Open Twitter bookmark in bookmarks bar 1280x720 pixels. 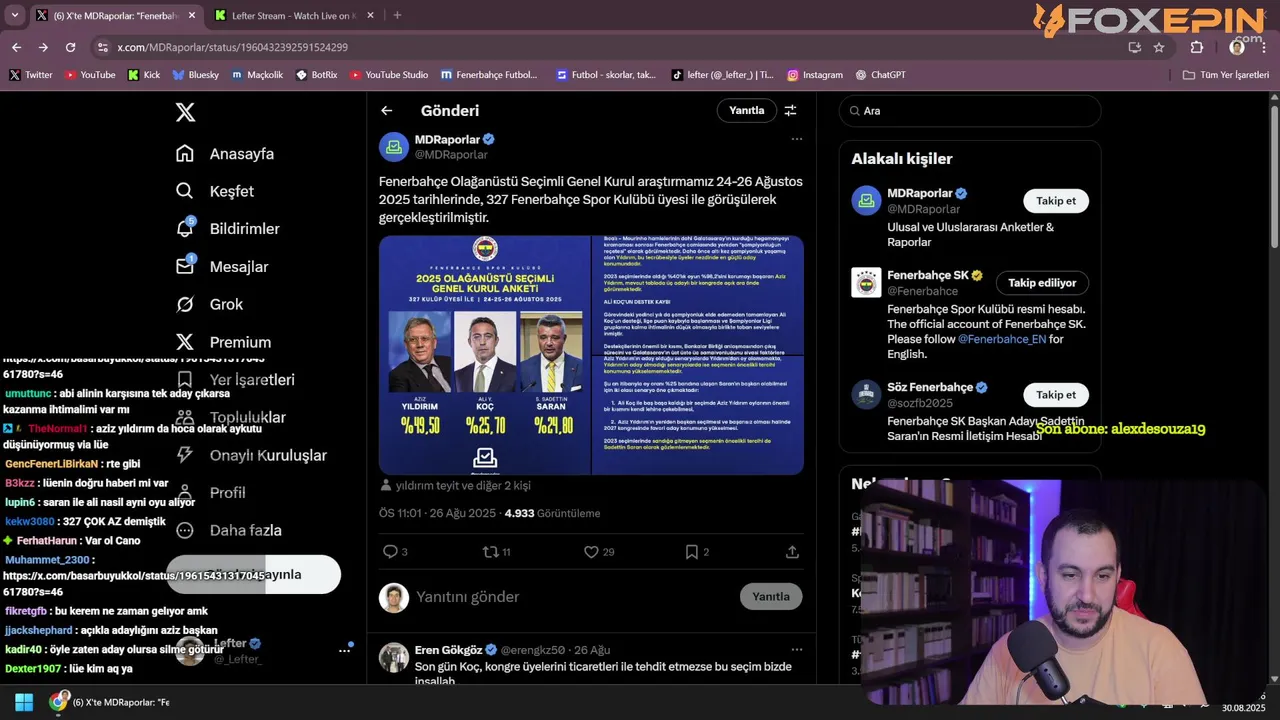[31, 75]
